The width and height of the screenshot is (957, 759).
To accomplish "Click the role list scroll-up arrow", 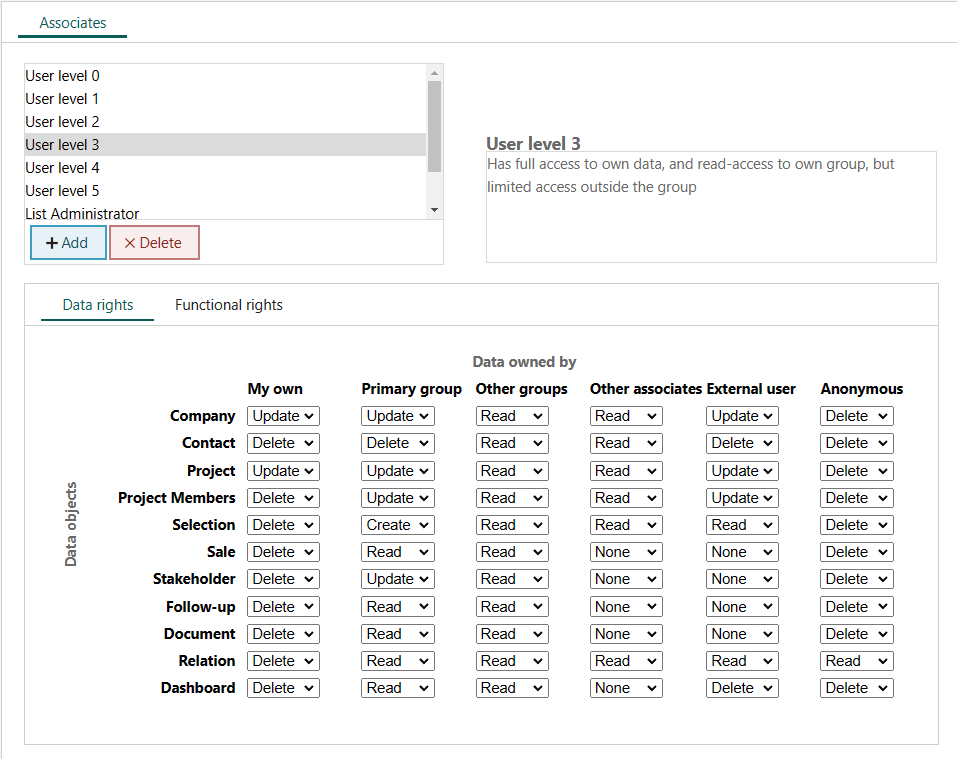I will [x=435, y=73].
